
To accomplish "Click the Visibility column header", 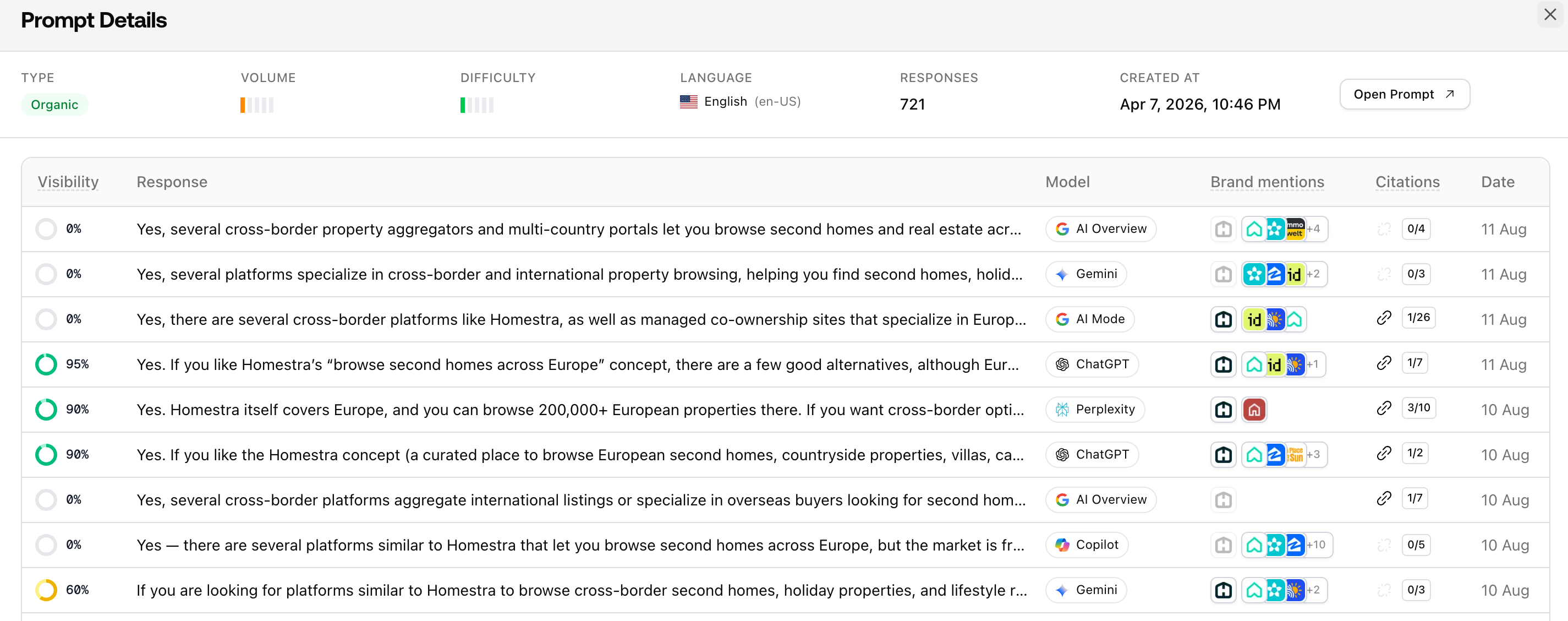I will [68, 182].
